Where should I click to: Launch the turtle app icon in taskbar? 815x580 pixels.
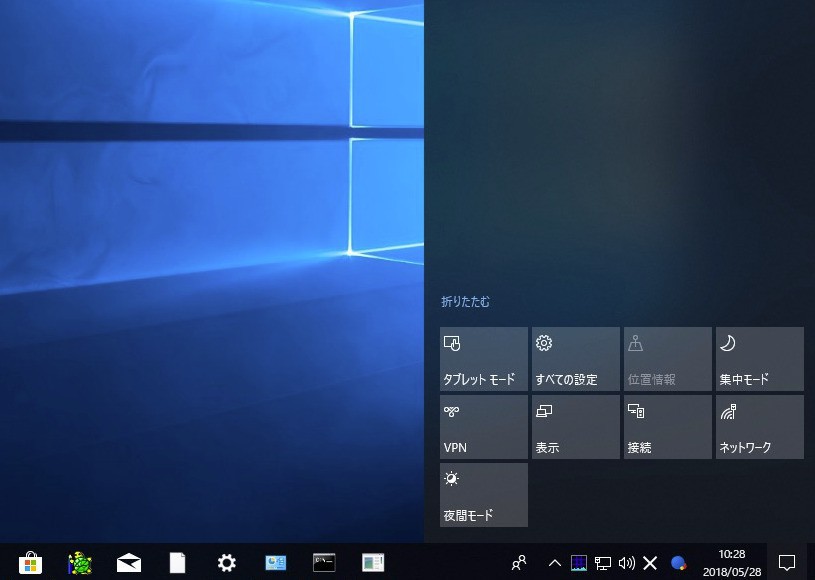point(80,563)
